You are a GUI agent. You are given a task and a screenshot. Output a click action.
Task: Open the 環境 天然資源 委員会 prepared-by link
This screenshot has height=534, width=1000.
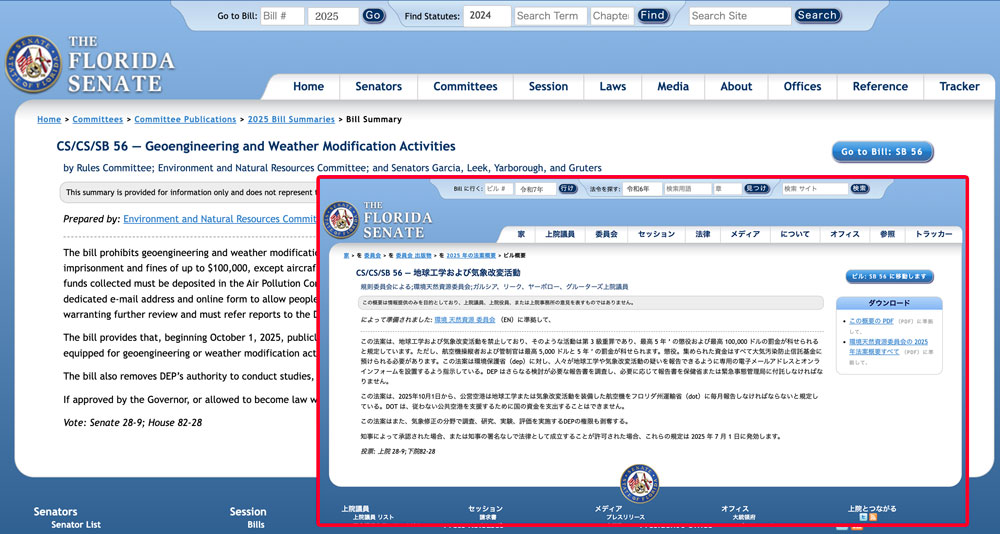tap(465, 320)
